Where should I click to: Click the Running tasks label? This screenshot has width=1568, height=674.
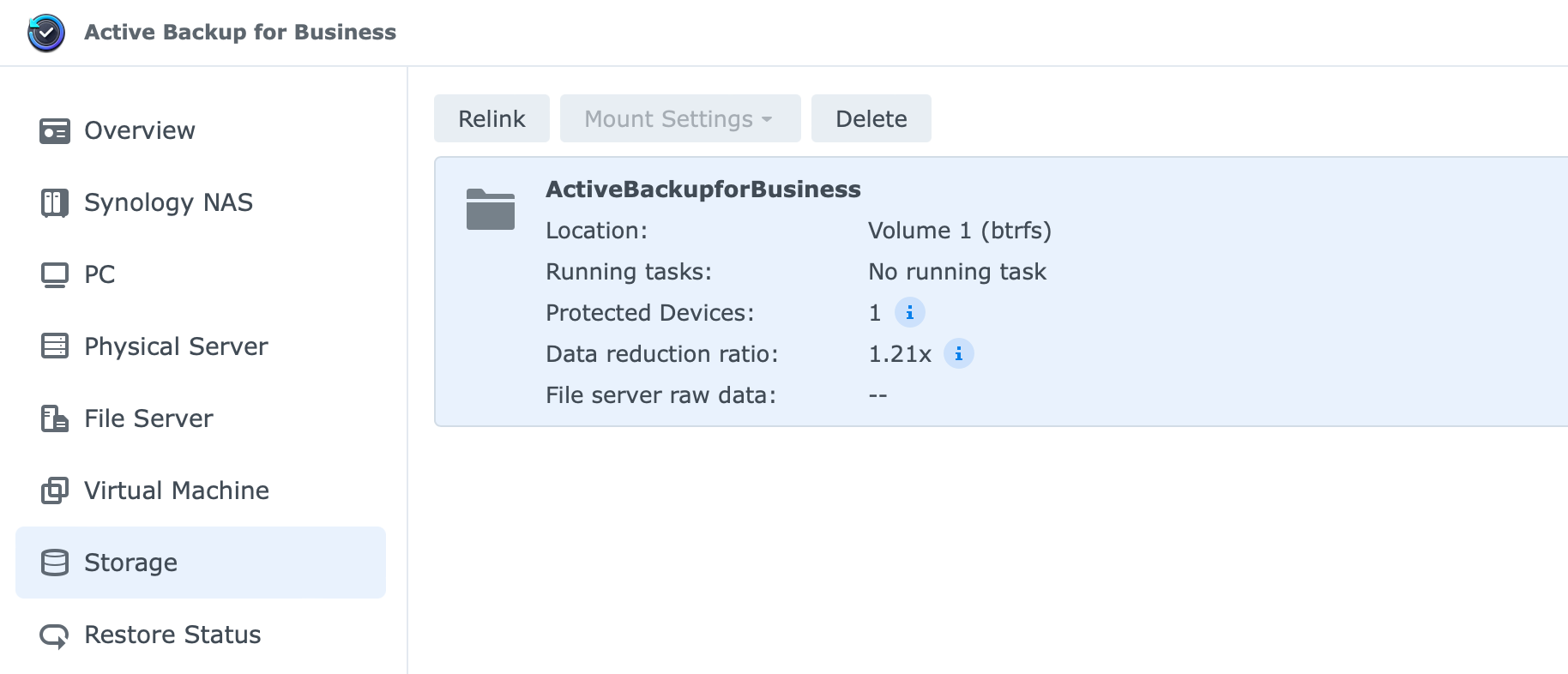coord(629,272)
